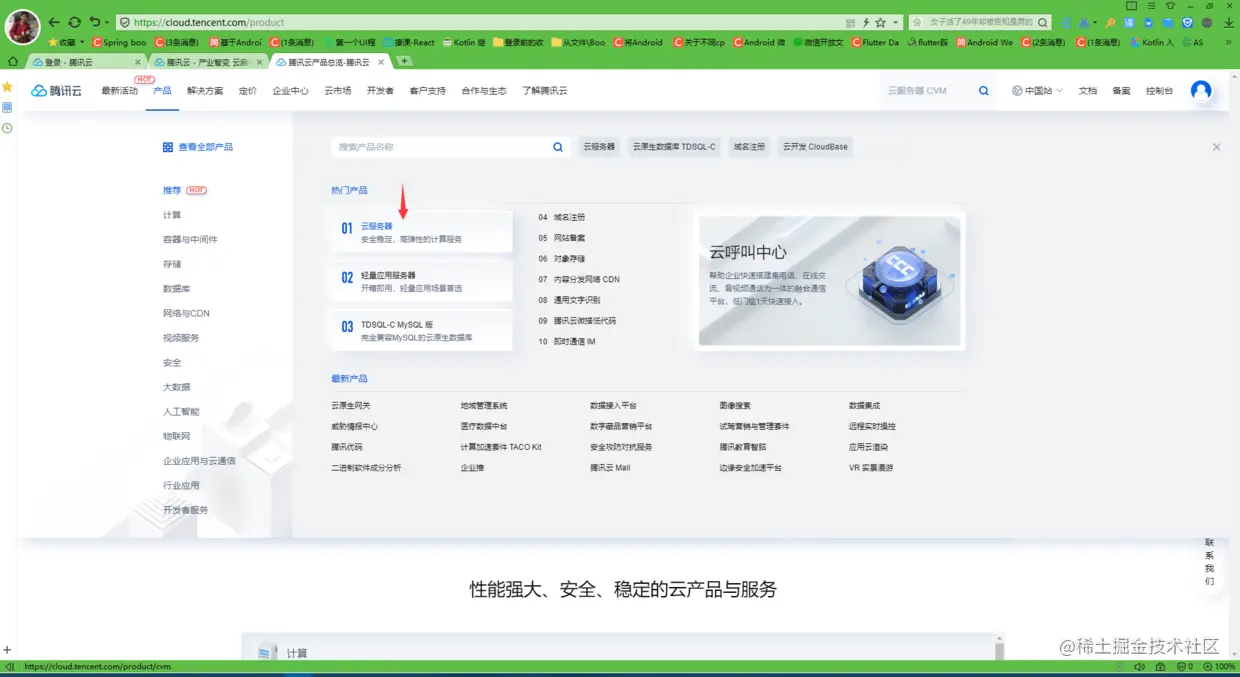Click the yellow star icon in left sidebar
Viewport: 1240px width, 677px height.
point(7,87)
